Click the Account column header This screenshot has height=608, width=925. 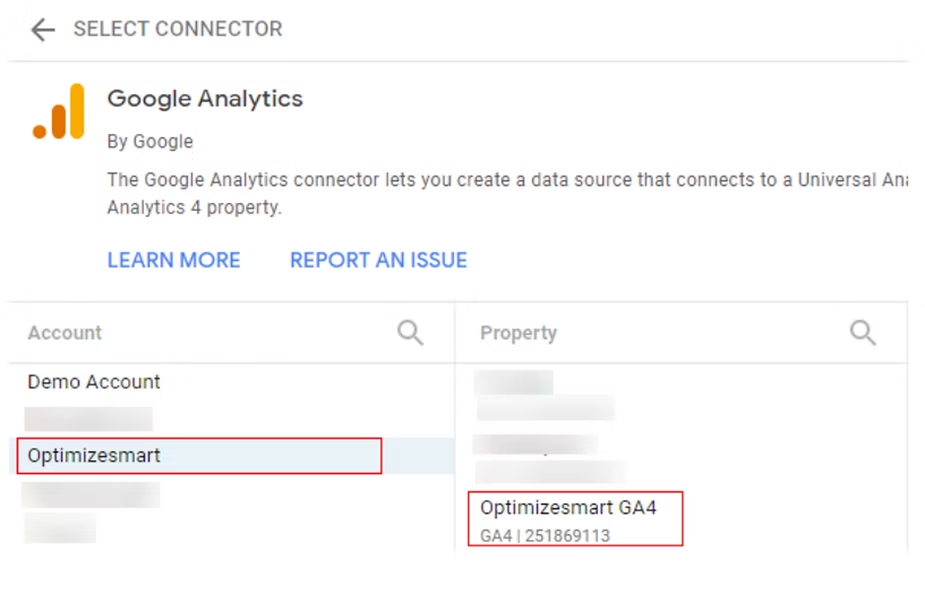point(65,333)
